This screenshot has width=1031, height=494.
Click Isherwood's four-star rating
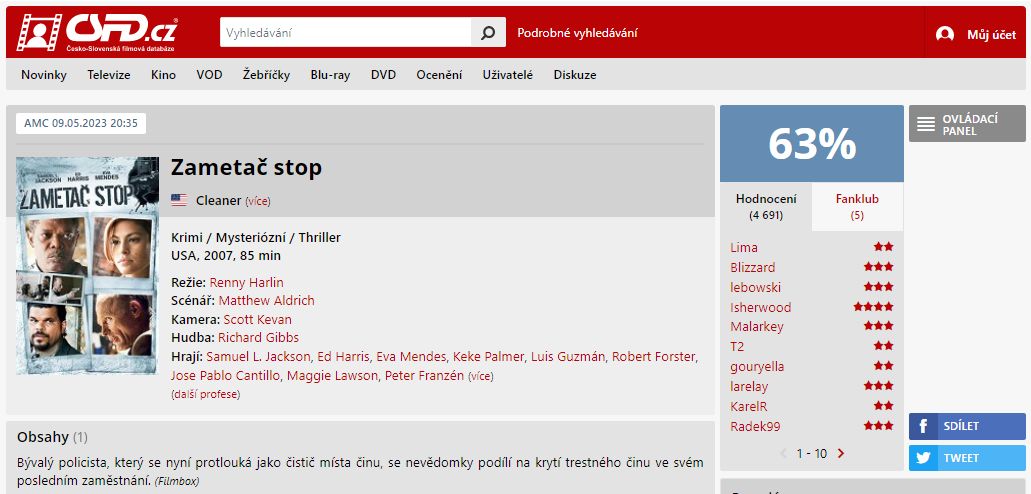873,307
